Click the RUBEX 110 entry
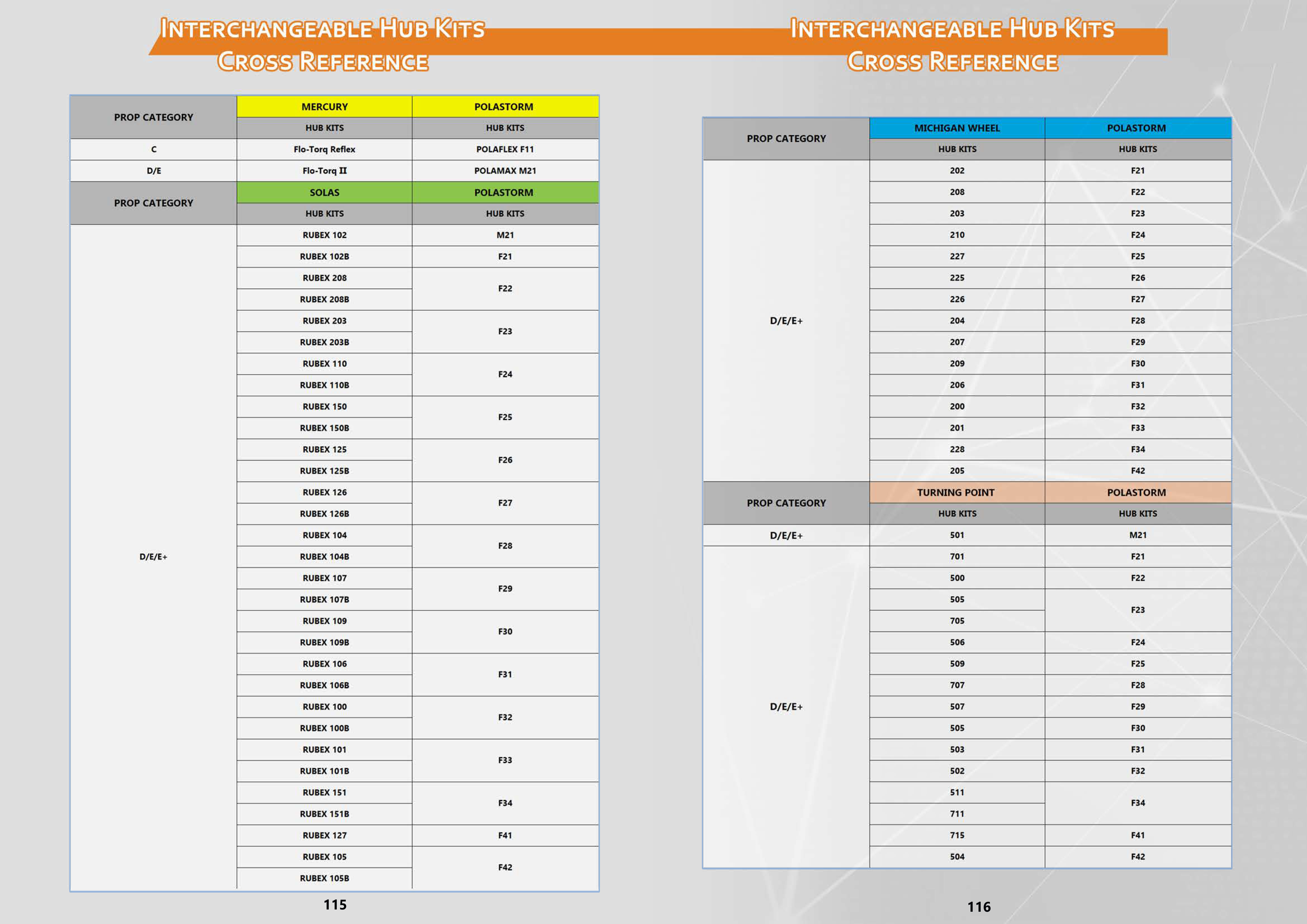1307x924 pixels. [x=325, y=364]
